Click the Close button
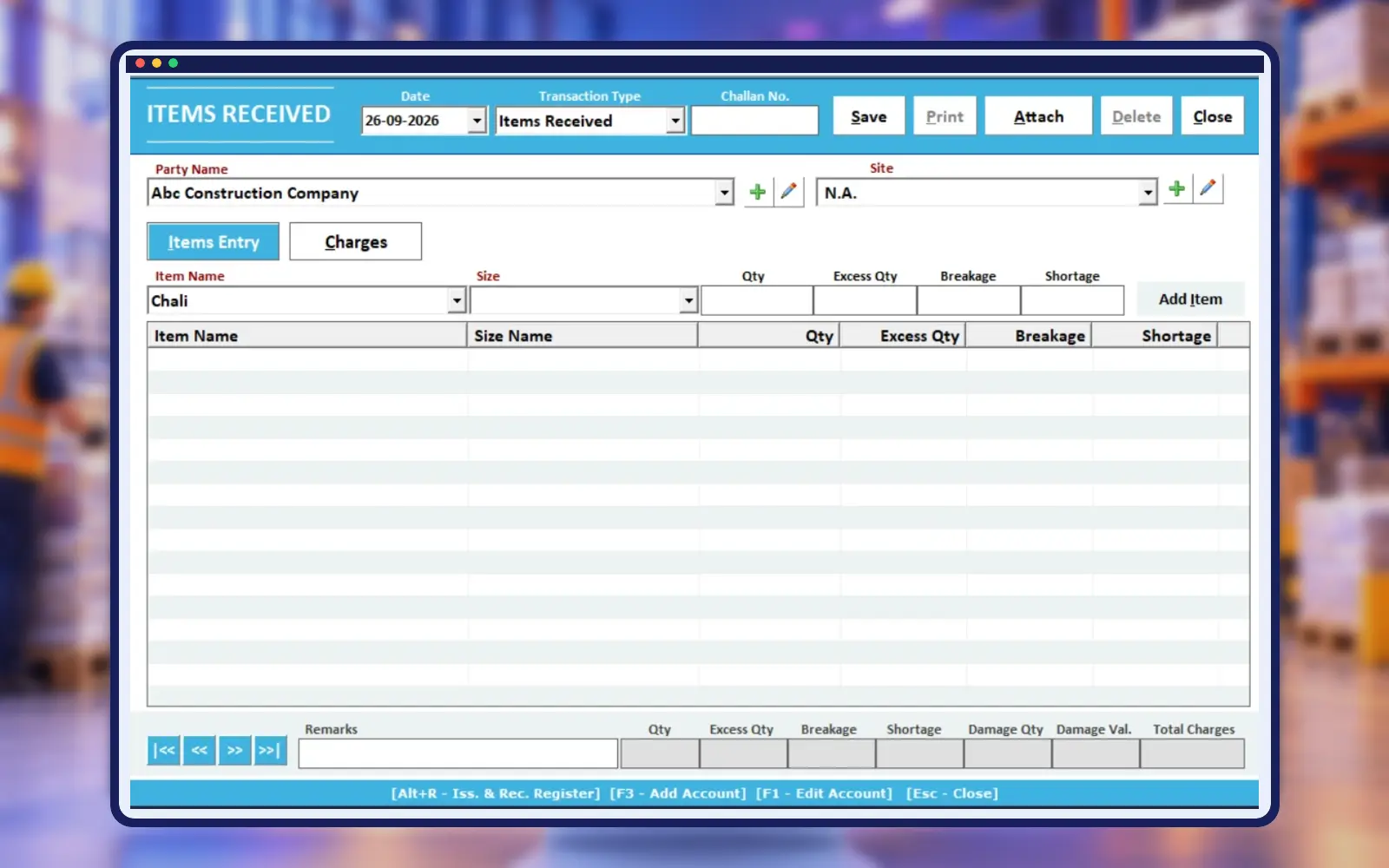This screenshot has width=1389, height=868. 1213,116
